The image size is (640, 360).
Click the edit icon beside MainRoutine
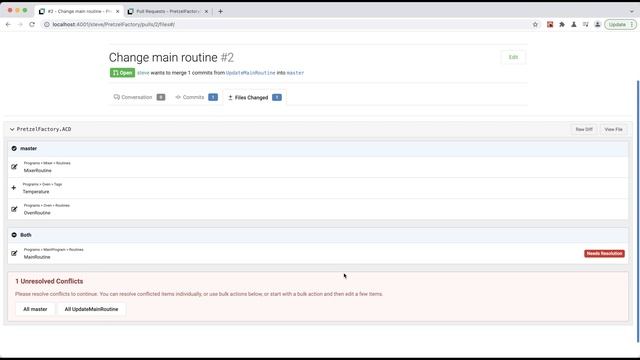pos(14,253)
